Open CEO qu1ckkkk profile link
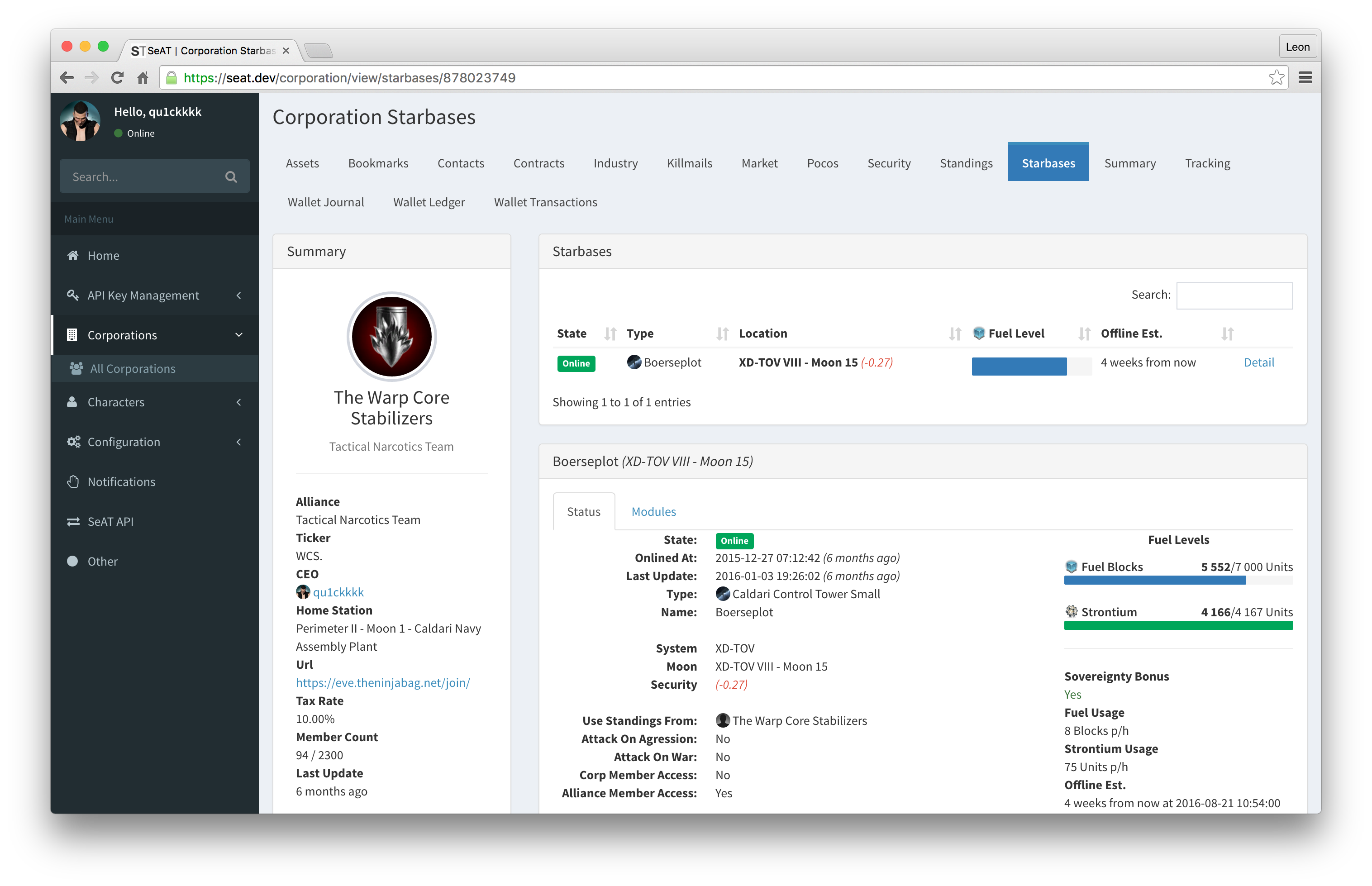The width and height of the screenshot is (1372, 886). tap(338, 592)
